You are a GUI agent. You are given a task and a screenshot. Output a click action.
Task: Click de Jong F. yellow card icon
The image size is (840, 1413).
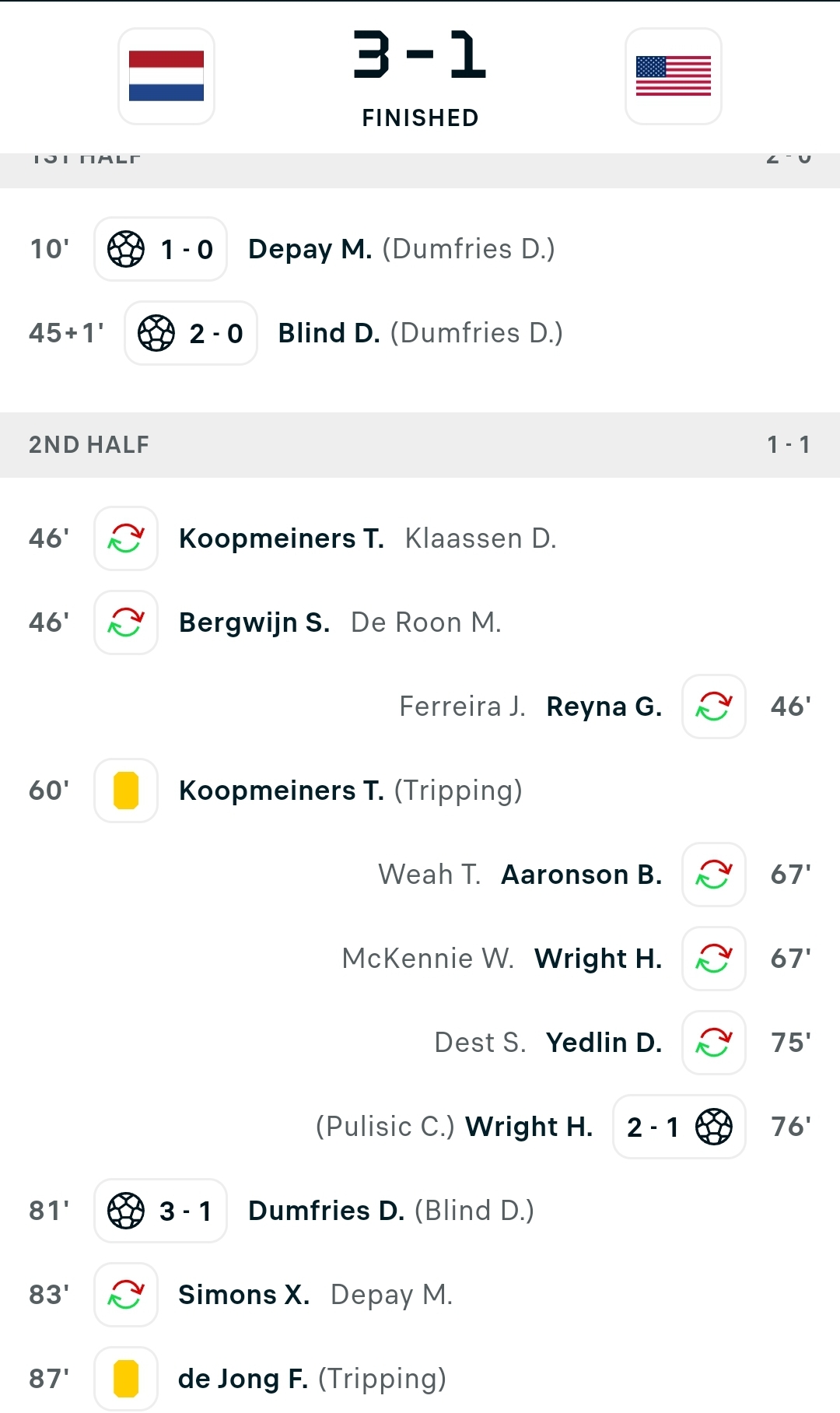point(126,1379)
